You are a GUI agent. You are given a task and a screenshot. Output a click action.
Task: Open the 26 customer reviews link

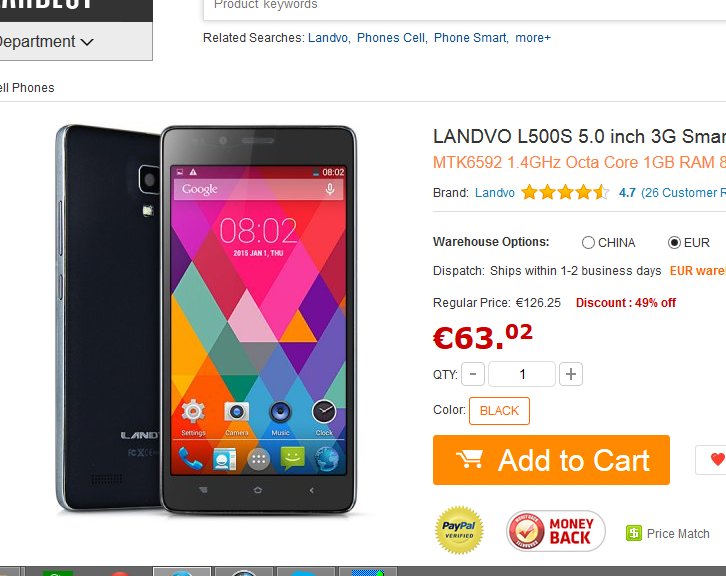coord(683,193)
